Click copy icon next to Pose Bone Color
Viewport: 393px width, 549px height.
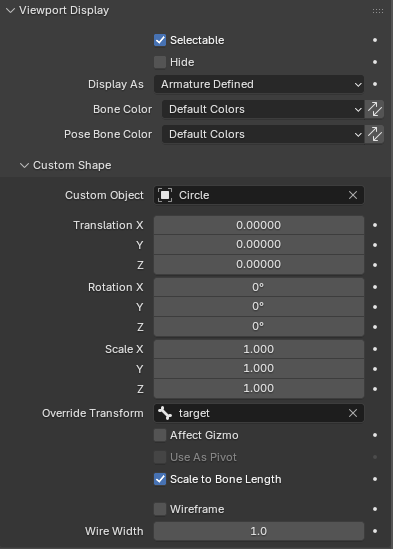click(x=374, y=134)
